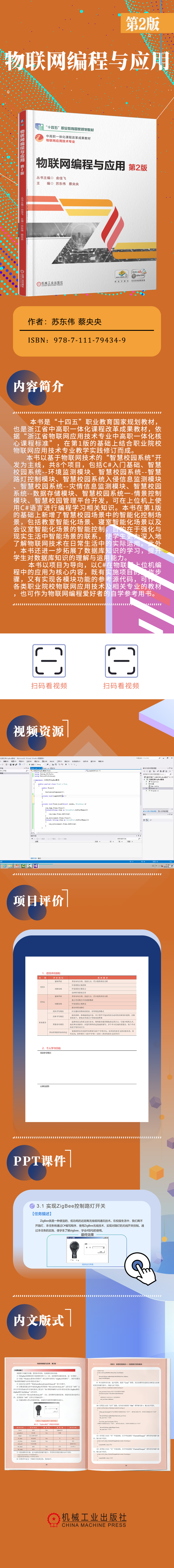Click the right scan-code video icon
174x1568 pixels.
point(122,661)
